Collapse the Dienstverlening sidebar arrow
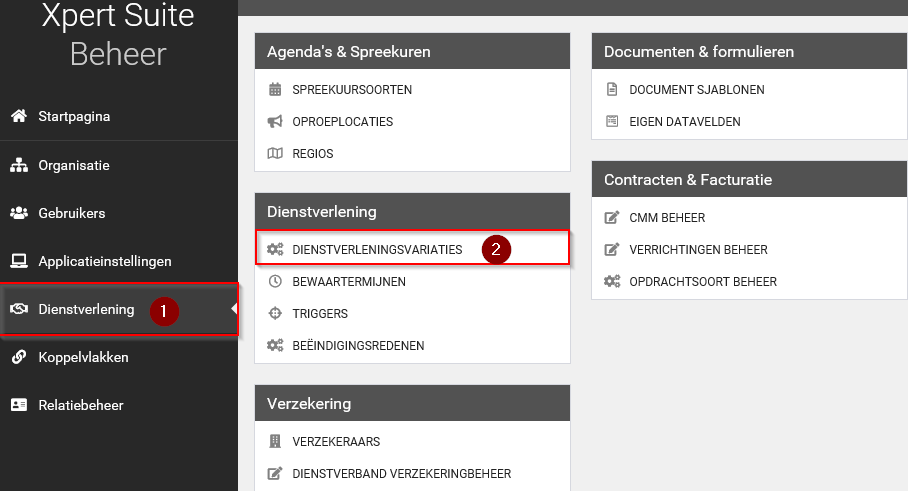 234,309
